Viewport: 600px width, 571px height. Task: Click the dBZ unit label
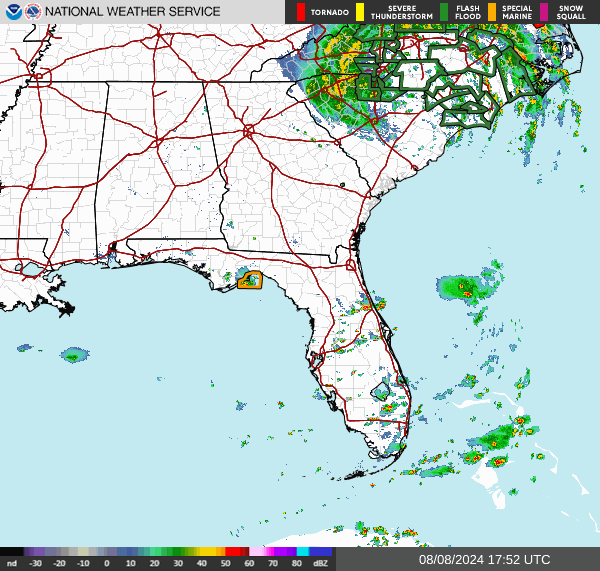pyautogui.click(x=320, y=563)
